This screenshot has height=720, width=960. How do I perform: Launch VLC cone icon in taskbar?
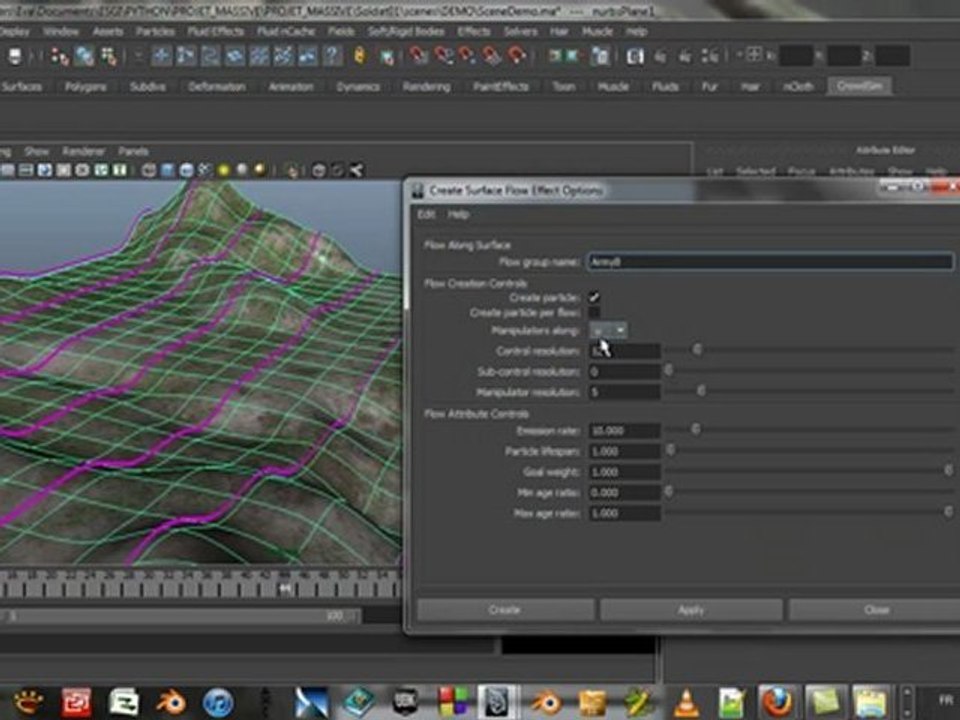point(686,702)
